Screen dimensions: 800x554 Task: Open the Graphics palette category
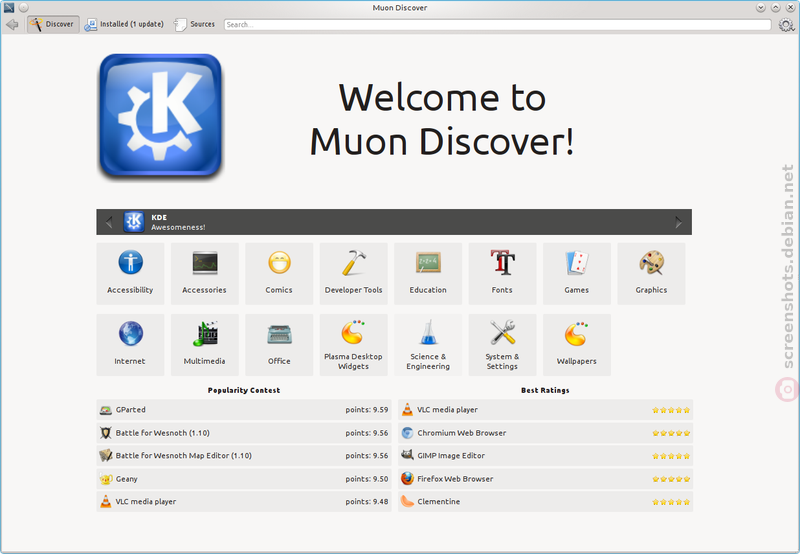tap(652, 273)
